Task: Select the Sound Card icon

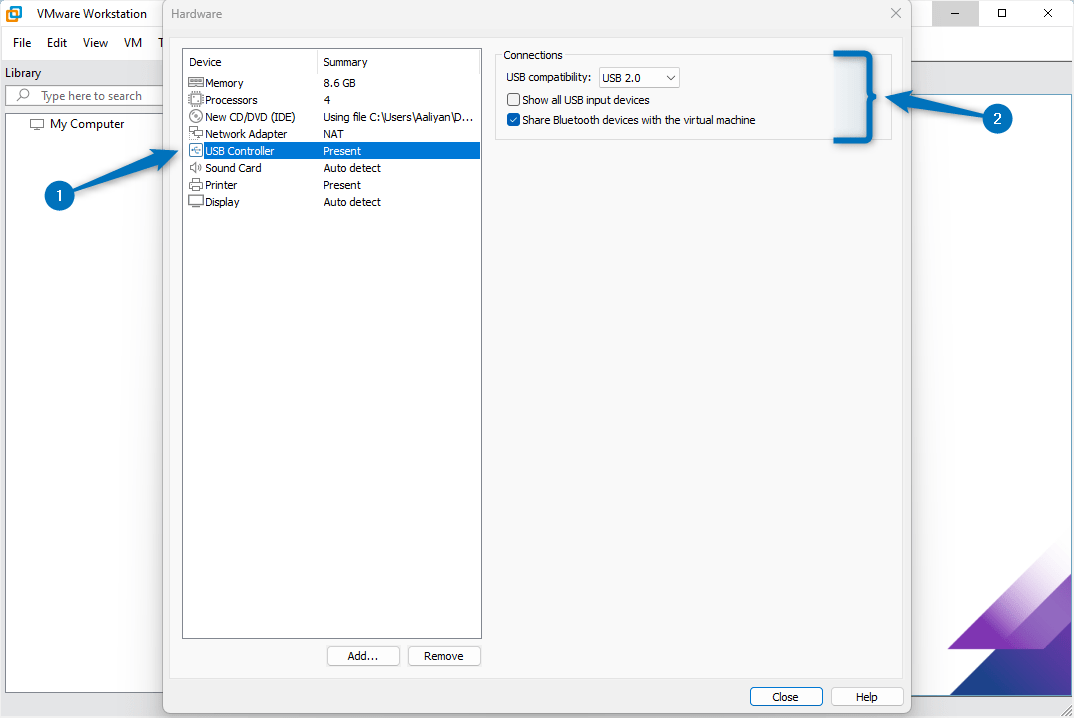Action: click(197, 167)
